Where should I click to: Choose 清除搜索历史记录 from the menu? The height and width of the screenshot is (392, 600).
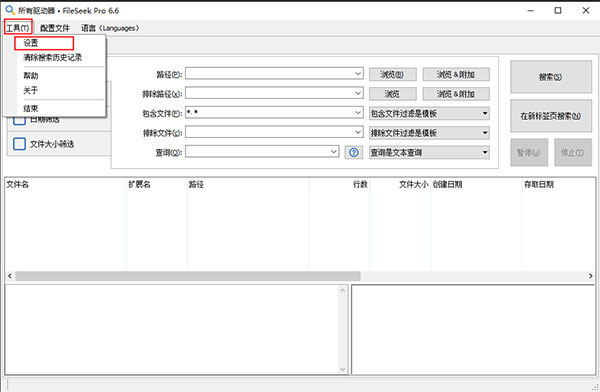(x=53, y=57)
